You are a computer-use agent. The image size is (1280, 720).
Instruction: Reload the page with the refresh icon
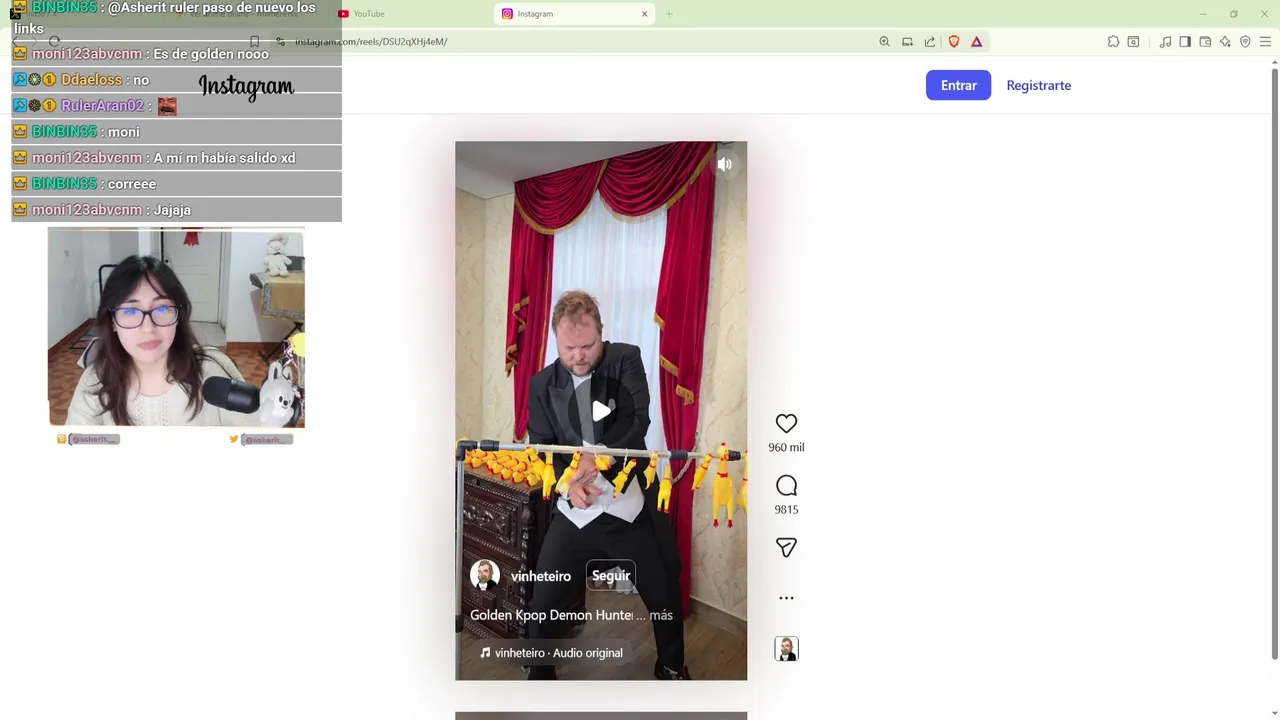54,42
